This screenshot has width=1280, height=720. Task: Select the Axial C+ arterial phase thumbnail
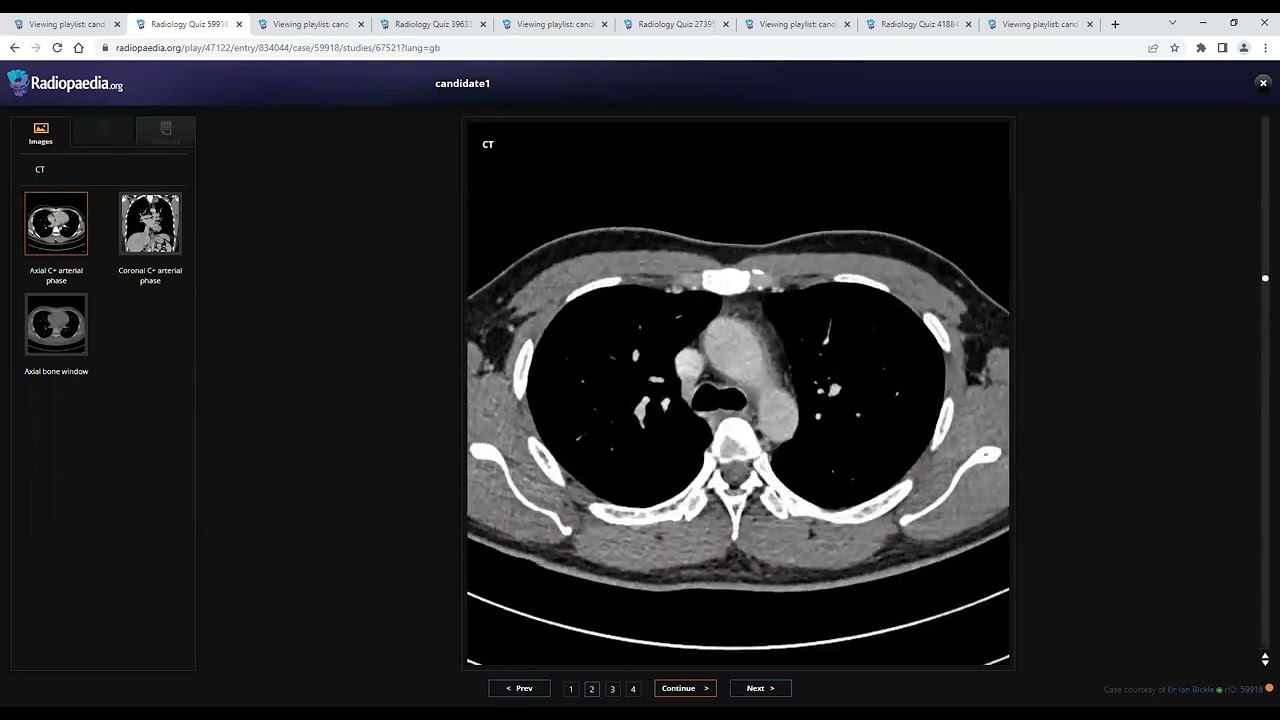[x=56, y=223]
